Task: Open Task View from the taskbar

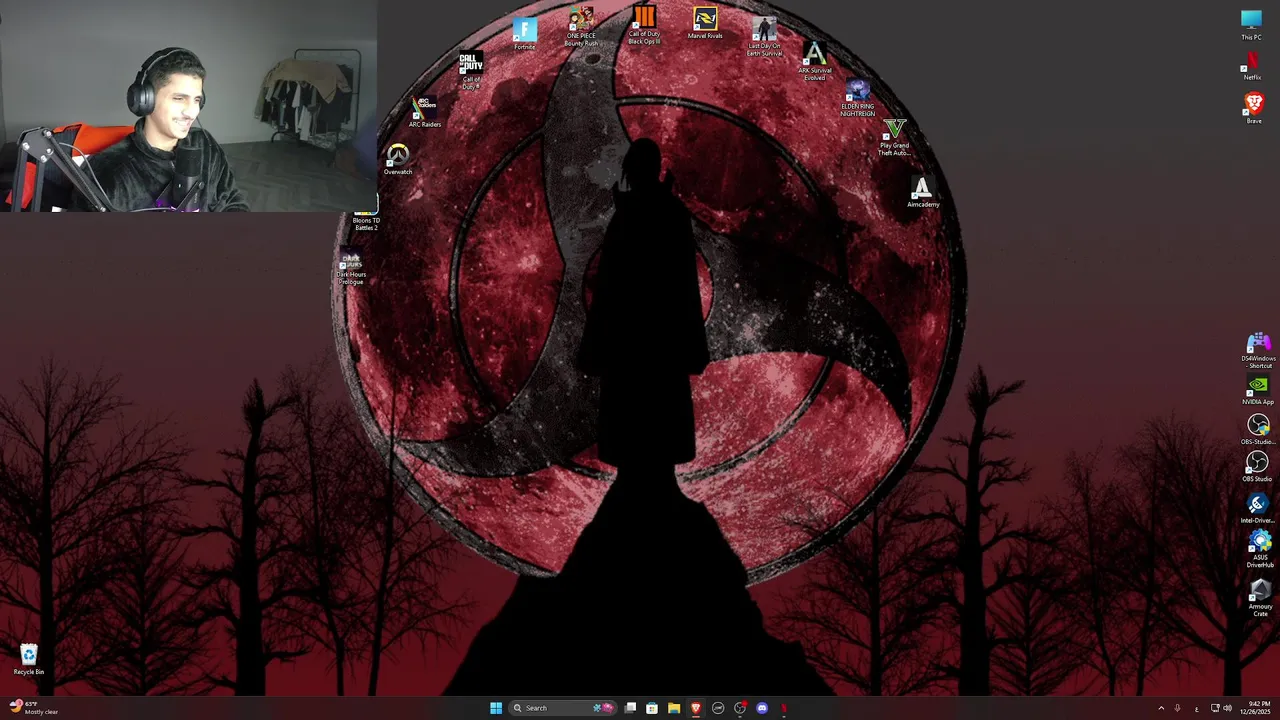Action: pyautogui.click(x=630, y=708)
